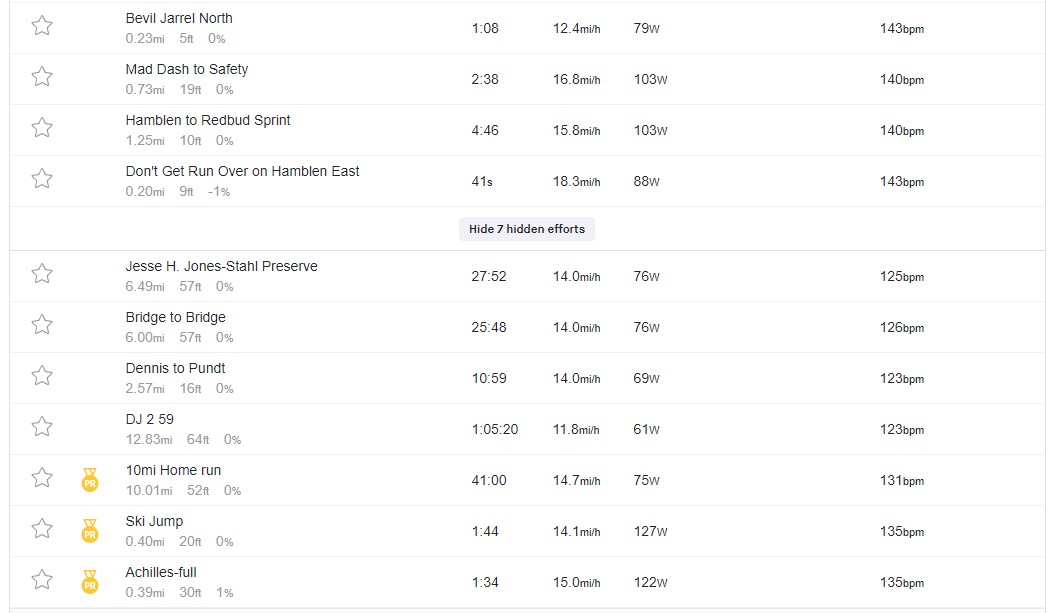Open Jesse H. Jones-Stahl Preserve segment
This screenshot has width=1053, height=613.
(222, 266)
